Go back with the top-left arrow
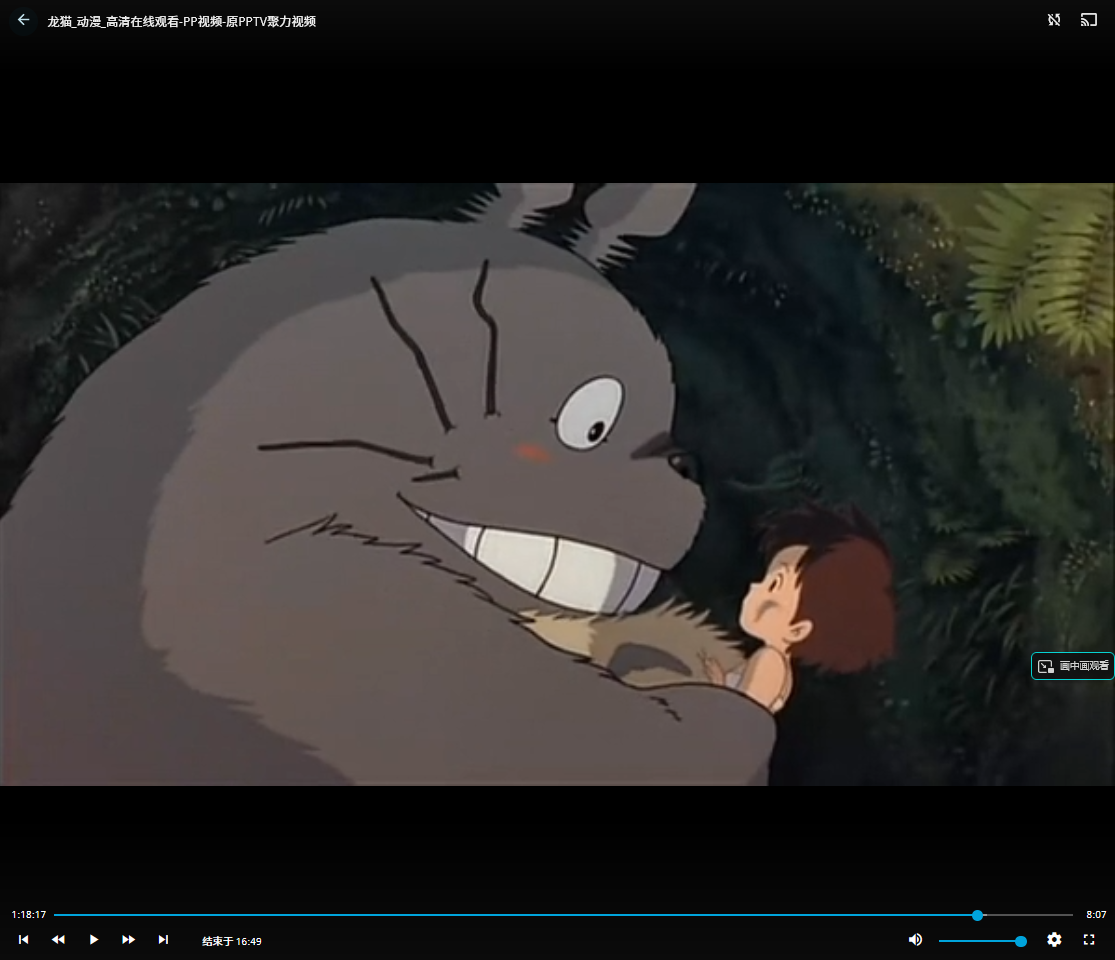 click(23, 20)
